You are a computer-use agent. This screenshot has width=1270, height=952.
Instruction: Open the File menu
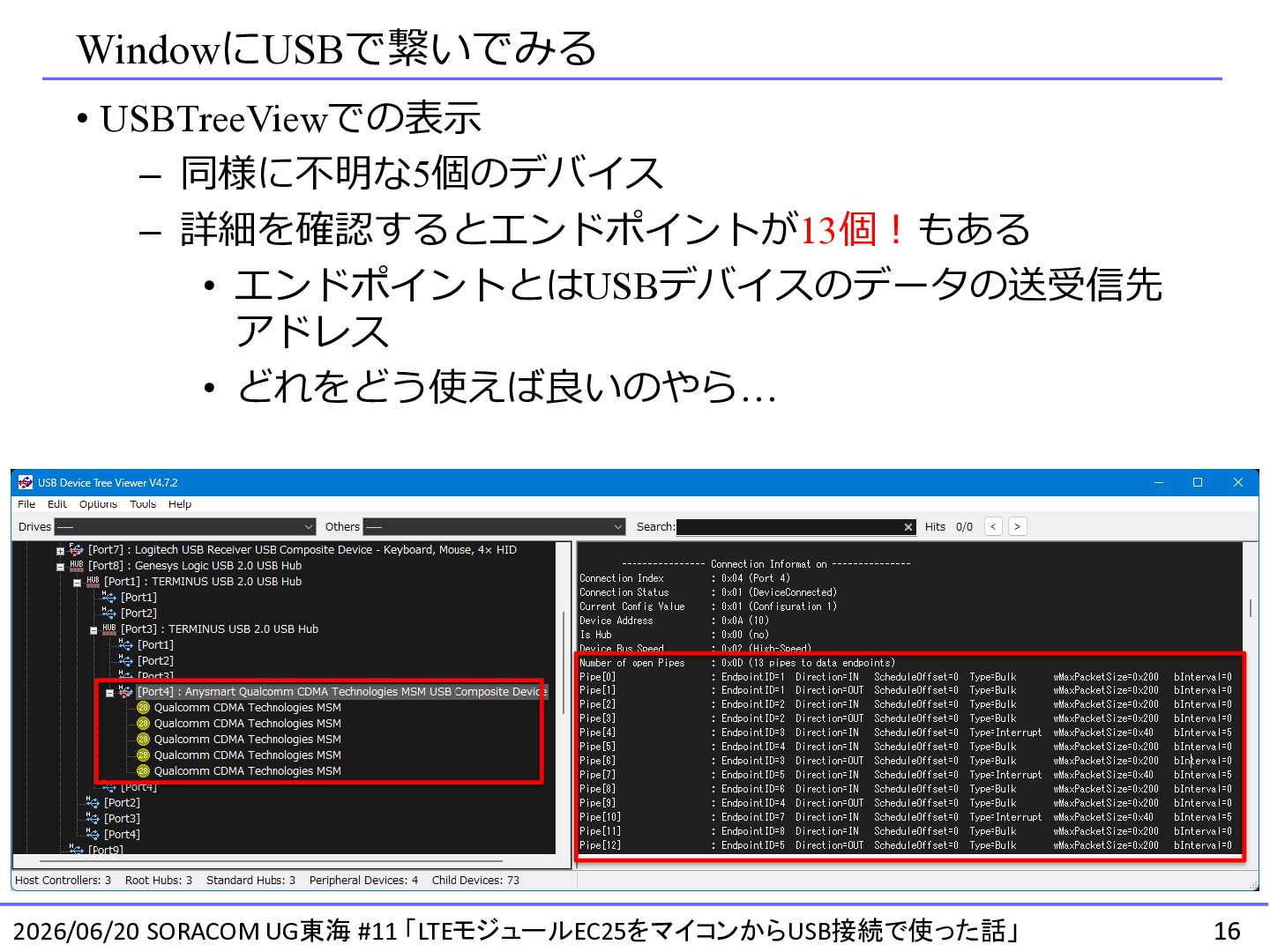coord(26,504)
